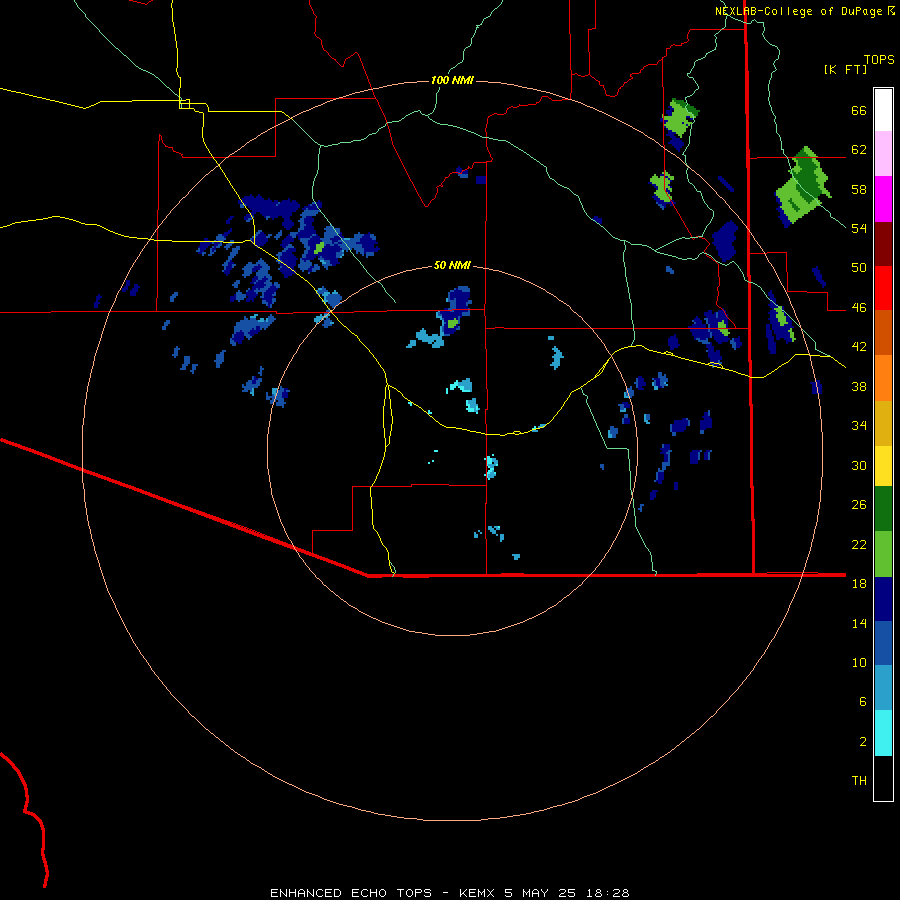The height and width of the screenshot is (900, 900).
Task: Select the [K FT] units label
Action: 845,69
